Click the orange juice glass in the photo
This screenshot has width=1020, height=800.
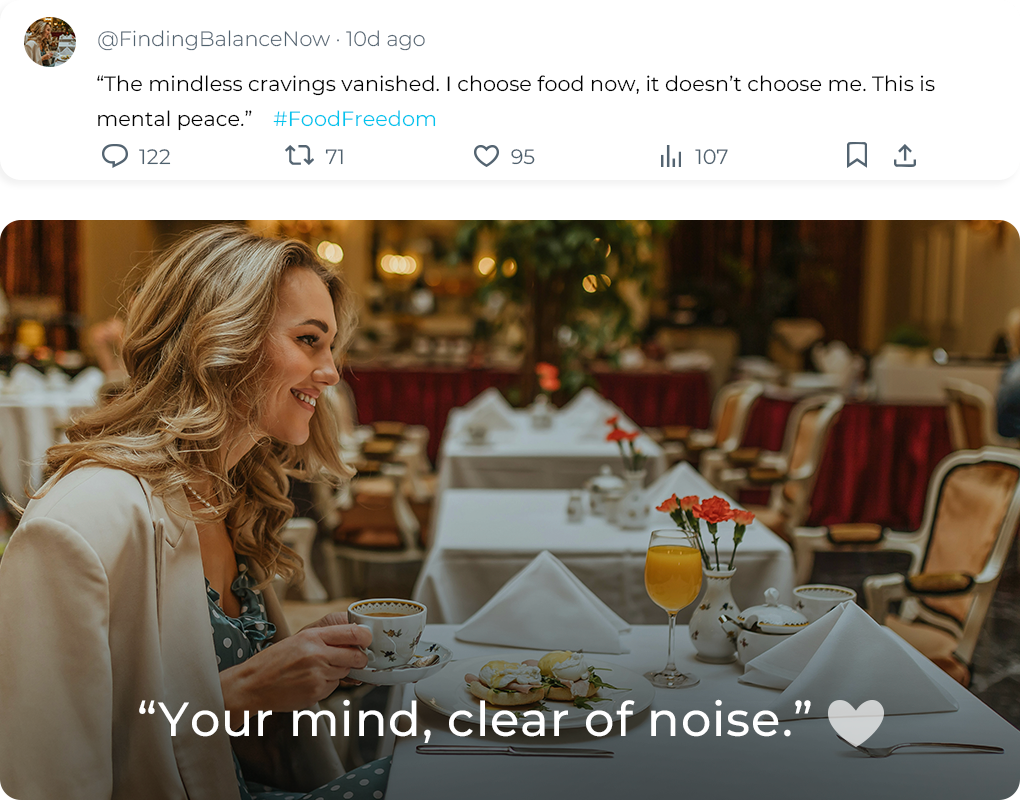[x=673, y=580]
